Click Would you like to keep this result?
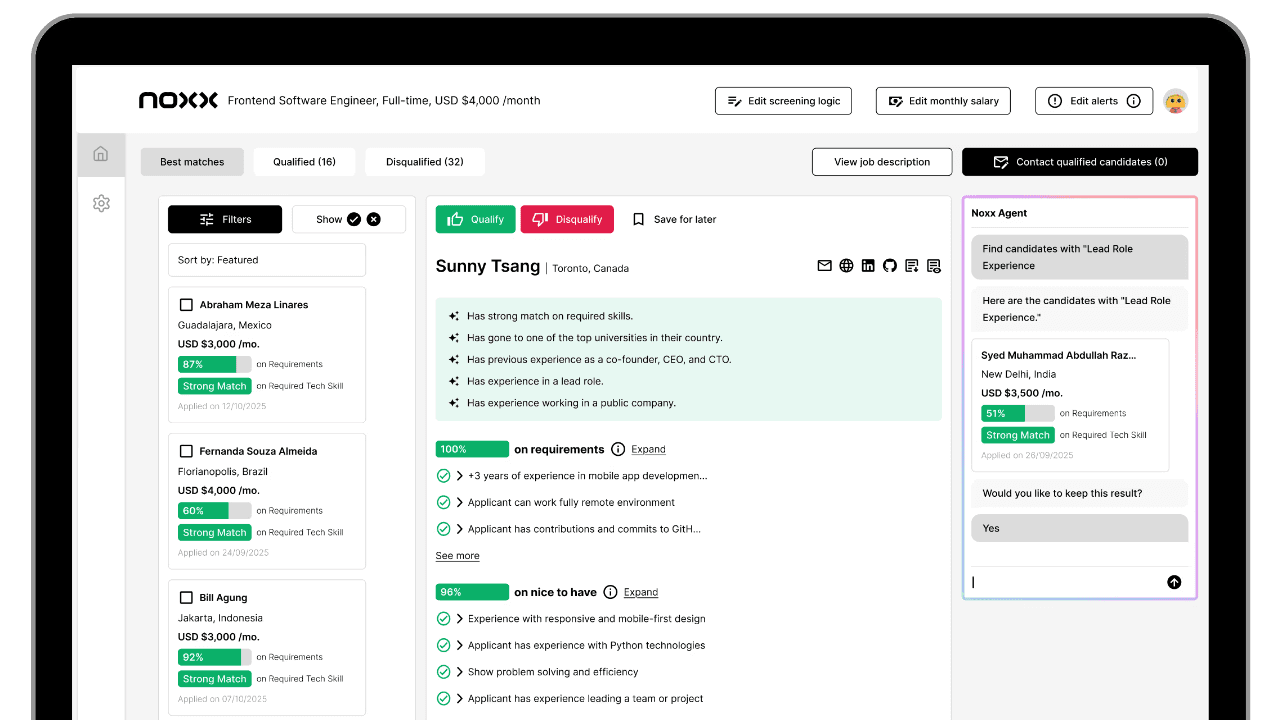1280x720 pixels. coord(1080,493)
